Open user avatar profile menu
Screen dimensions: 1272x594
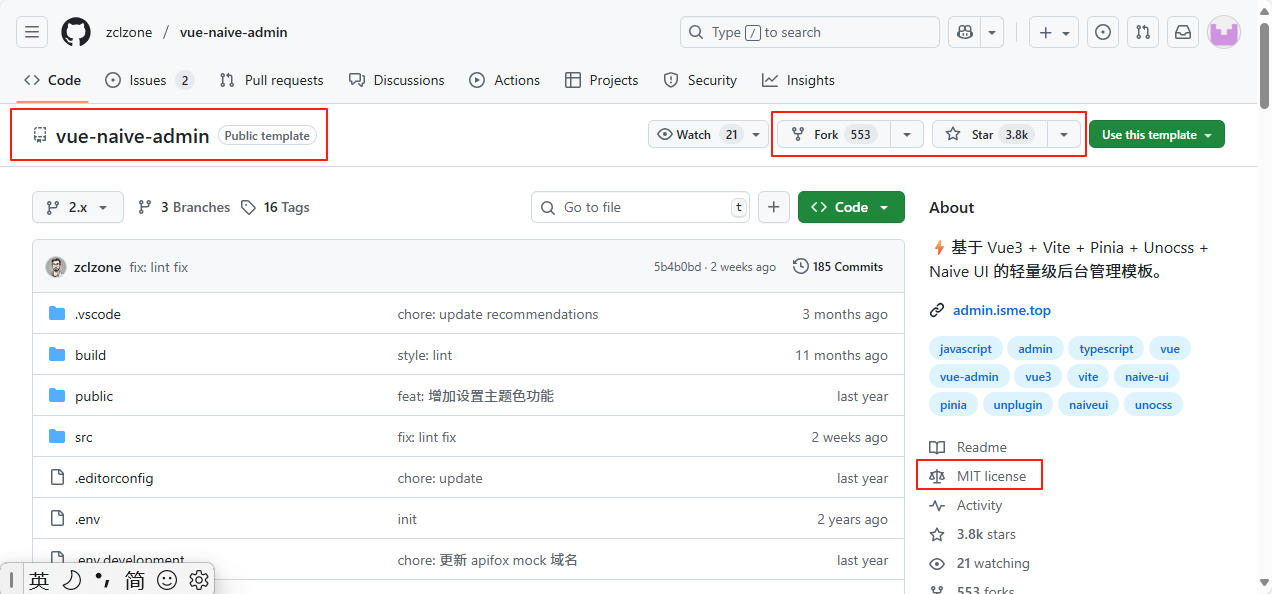click(1224, 32)
